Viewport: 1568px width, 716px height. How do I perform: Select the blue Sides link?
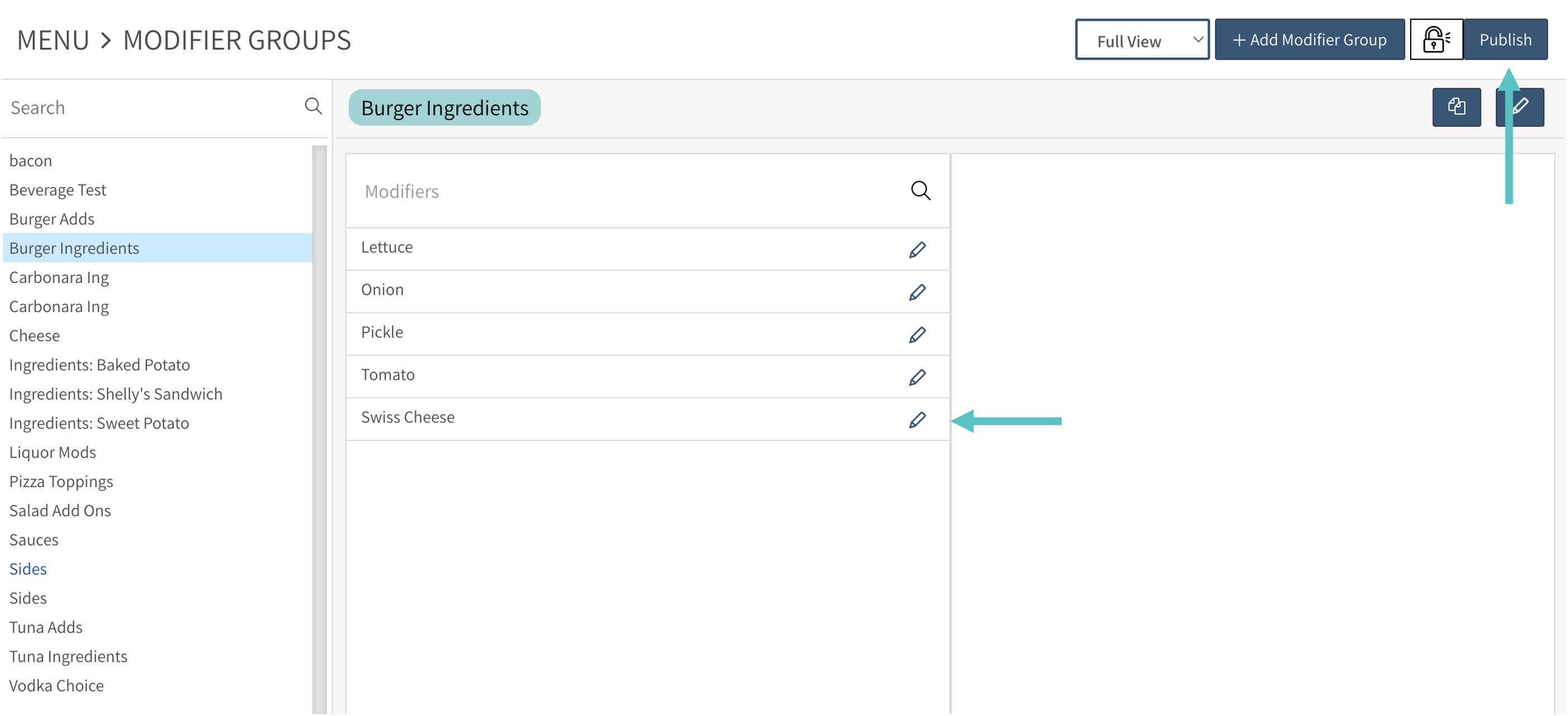[x=28, y=569]
